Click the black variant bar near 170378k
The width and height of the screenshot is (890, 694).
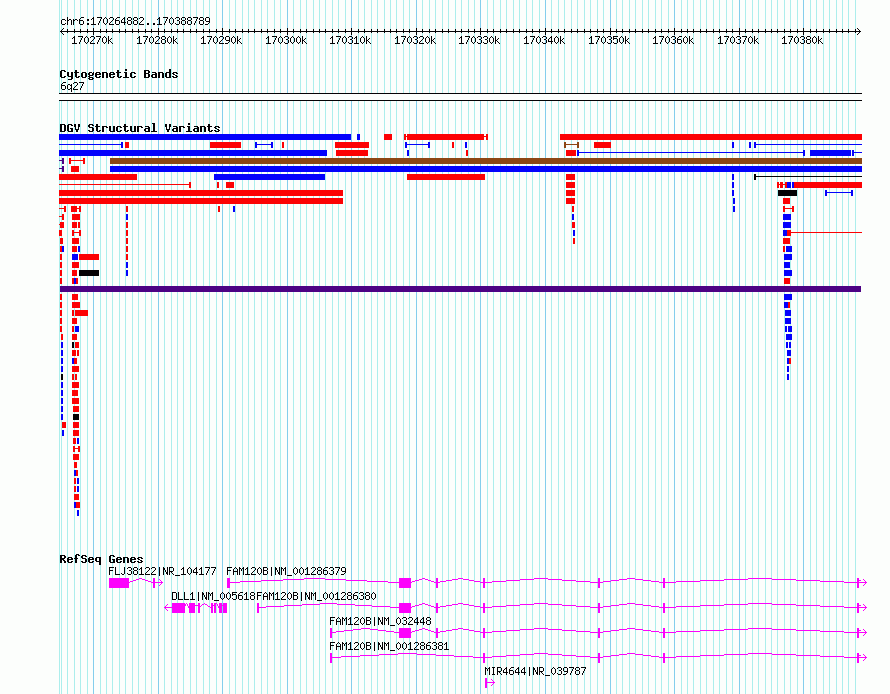pos(787,194)
